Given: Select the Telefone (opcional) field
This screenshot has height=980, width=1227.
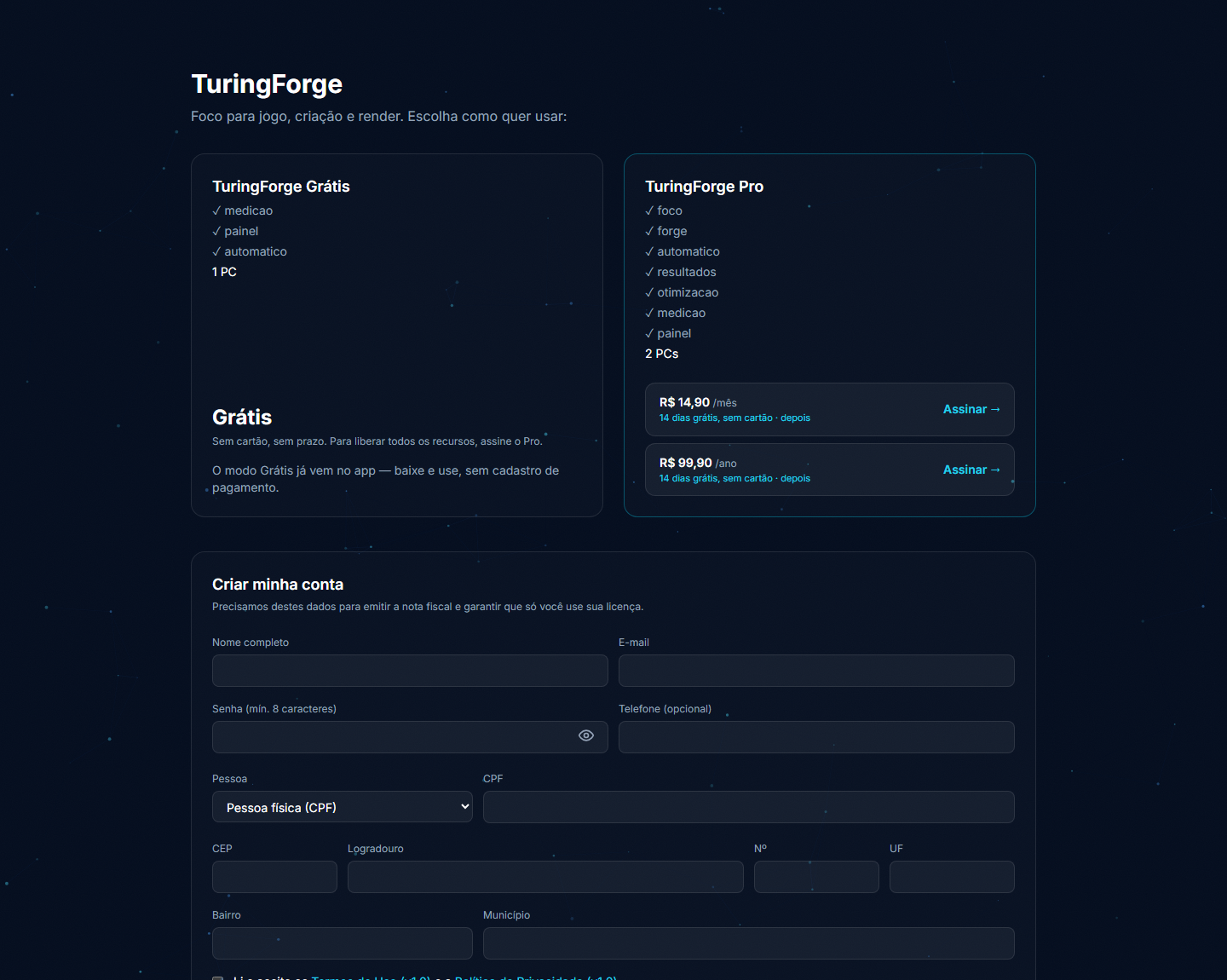Looking at the screenshot, I should tap(816, 737).
